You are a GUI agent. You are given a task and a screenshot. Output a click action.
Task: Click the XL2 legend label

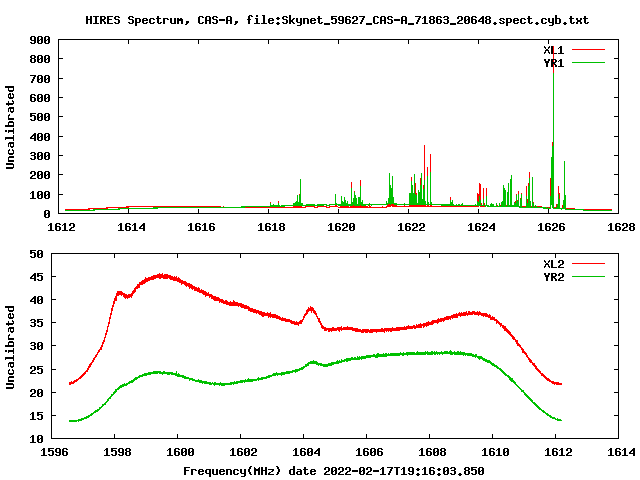[x=553, y=264]
